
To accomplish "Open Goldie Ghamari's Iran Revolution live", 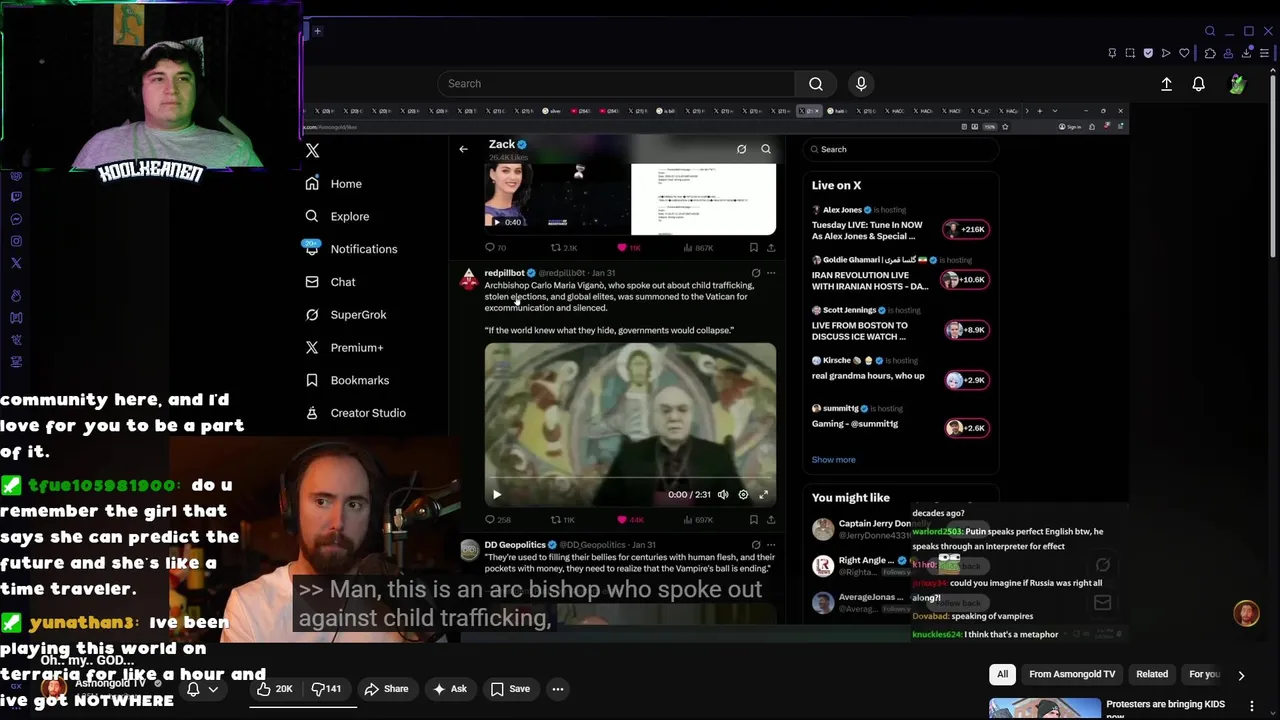I will (900, 276).
